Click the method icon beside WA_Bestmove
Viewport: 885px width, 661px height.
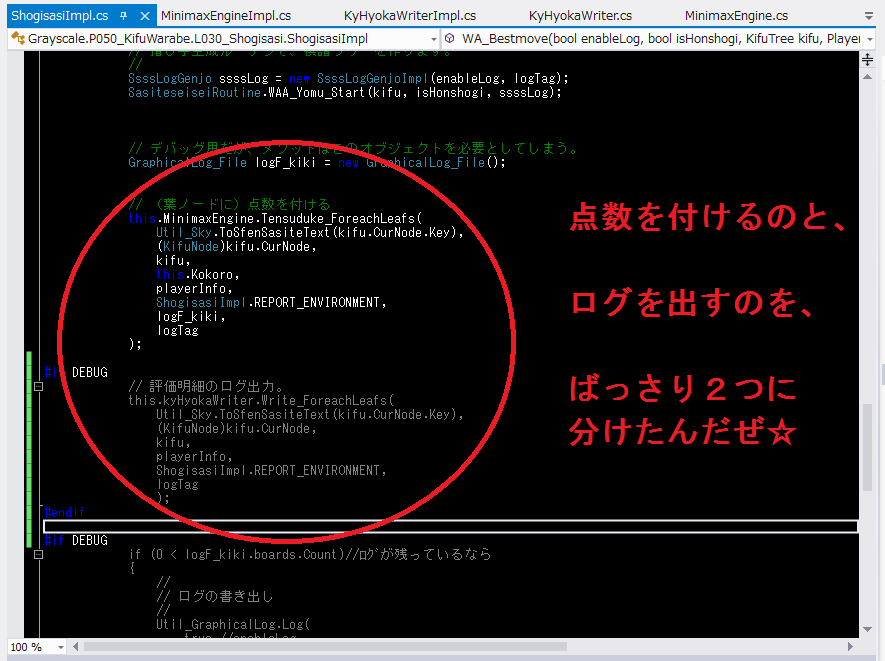coord(450,39)
